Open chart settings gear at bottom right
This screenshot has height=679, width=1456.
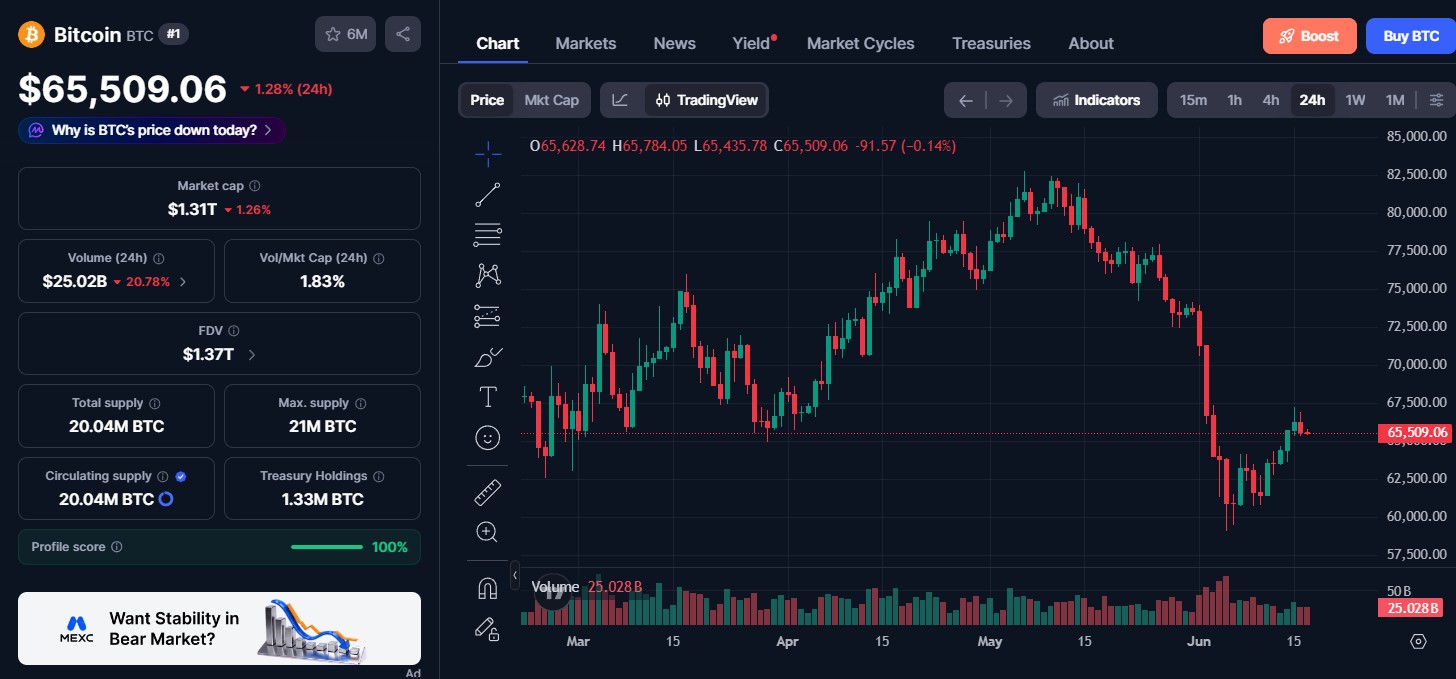click(1418, 641)
